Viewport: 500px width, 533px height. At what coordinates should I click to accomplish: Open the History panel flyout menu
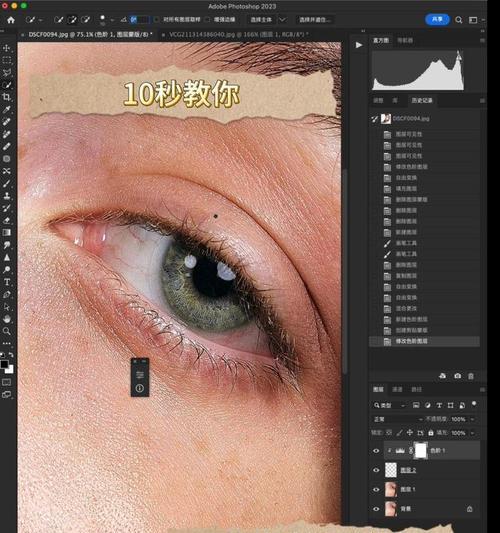(x=482, y=101)
